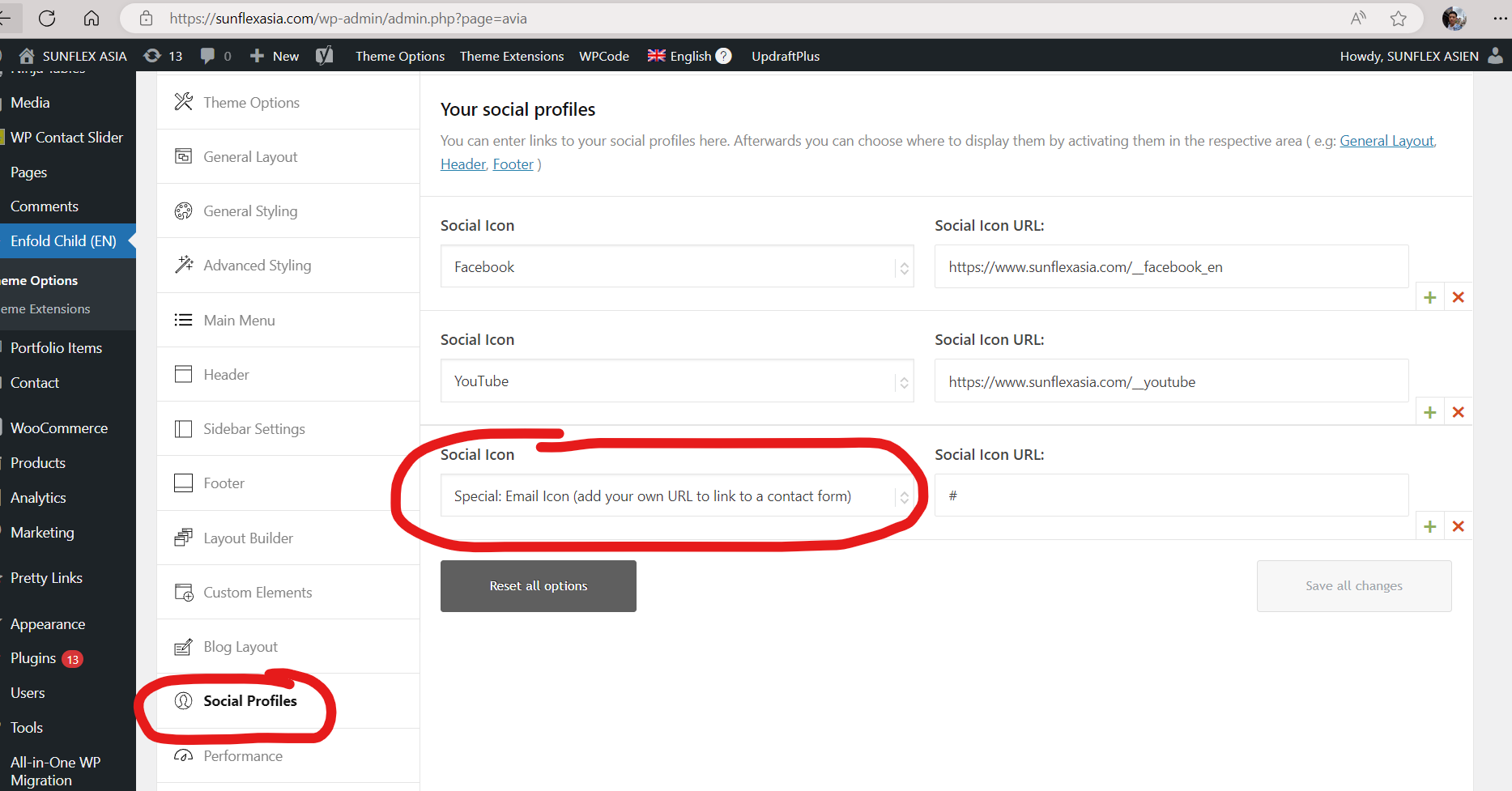Click the browser address bar URL
The height and width of the screenshot is (791, 1512).
tap(348, 18)
